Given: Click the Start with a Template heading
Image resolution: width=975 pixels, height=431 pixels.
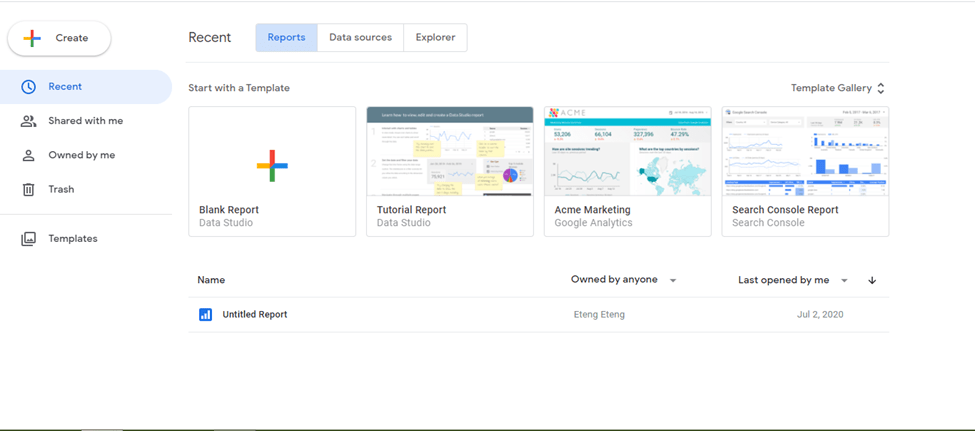Looking at the screenshot, I should click(x=239, y=88).
